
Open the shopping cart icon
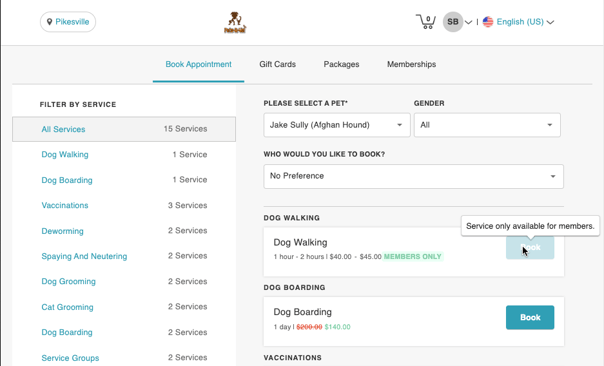(426, 22)
